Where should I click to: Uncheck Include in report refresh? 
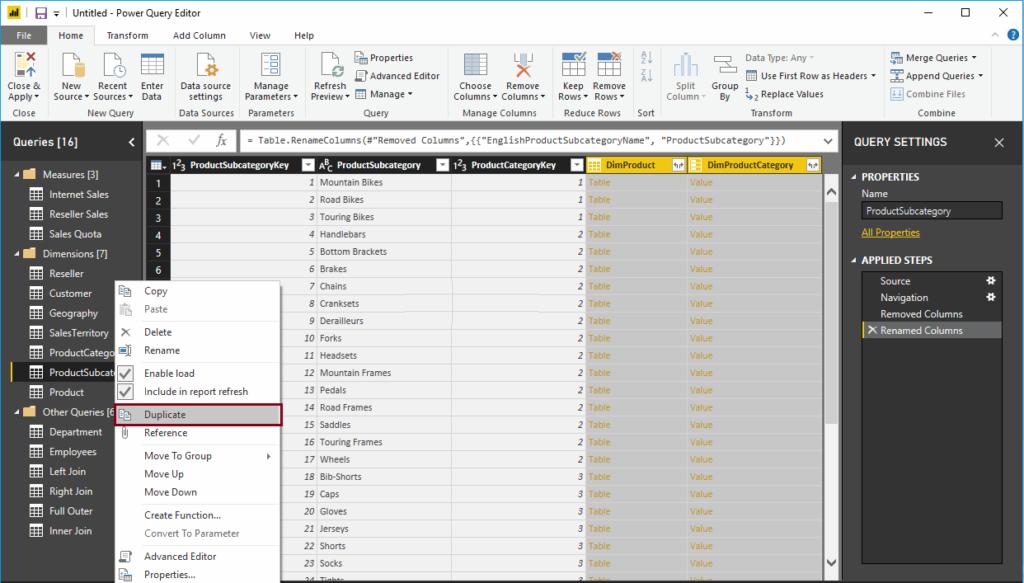127,391
